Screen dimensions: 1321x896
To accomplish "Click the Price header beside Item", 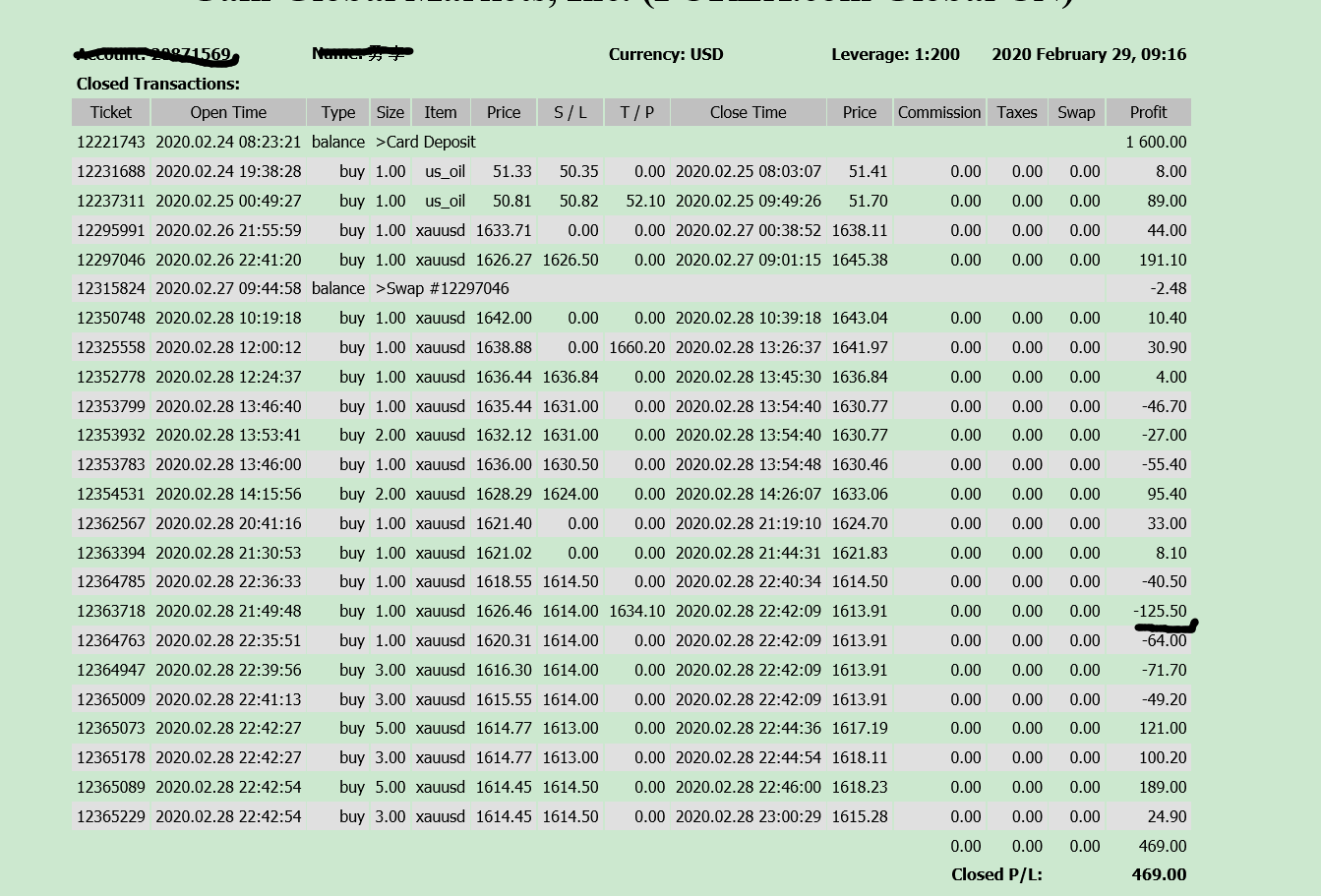I will pos(504,112).
